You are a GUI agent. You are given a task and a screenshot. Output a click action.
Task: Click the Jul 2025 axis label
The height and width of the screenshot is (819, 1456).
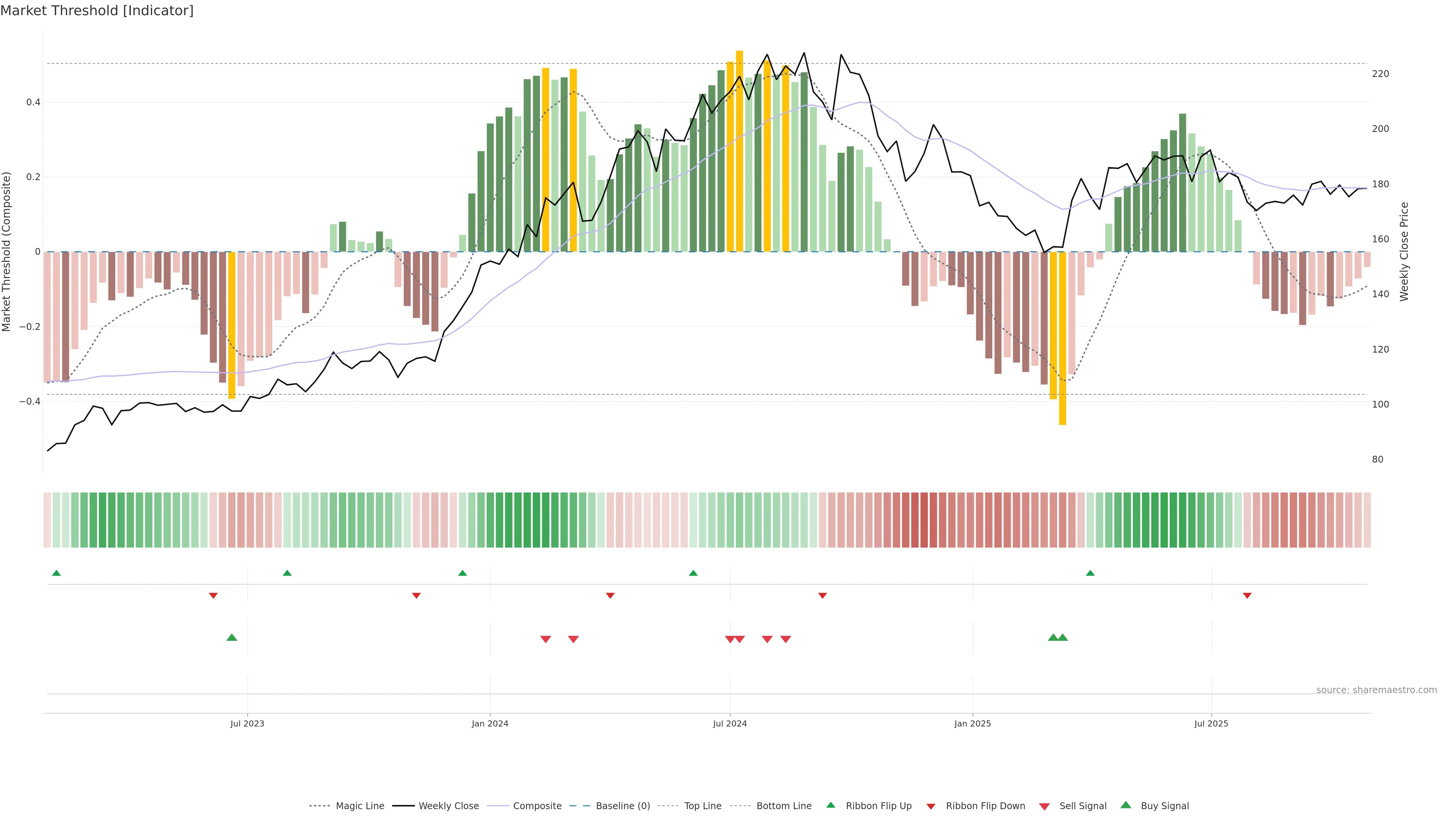click(1211, 723)
